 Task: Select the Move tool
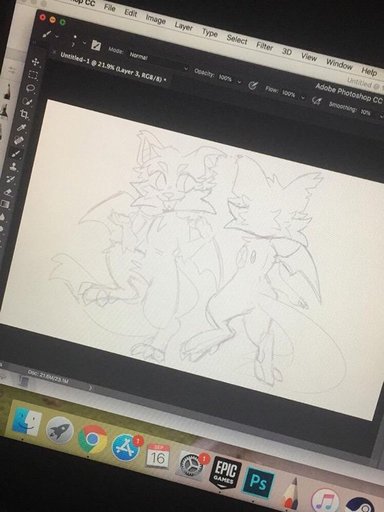(x=35, y=62)
